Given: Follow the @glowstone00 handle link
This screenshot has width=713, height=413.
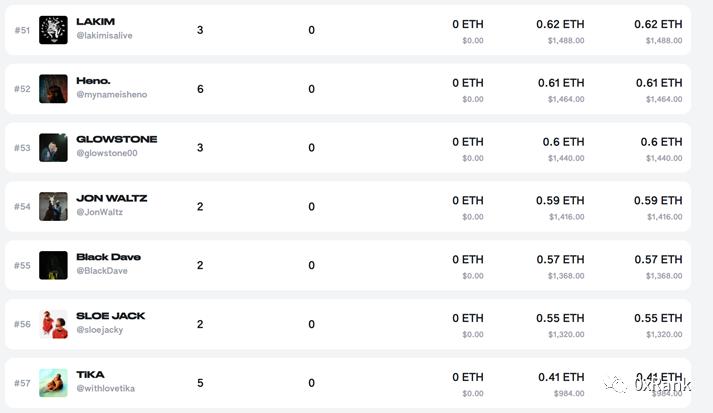Looking at the screenshot, I should coord(107,153).
